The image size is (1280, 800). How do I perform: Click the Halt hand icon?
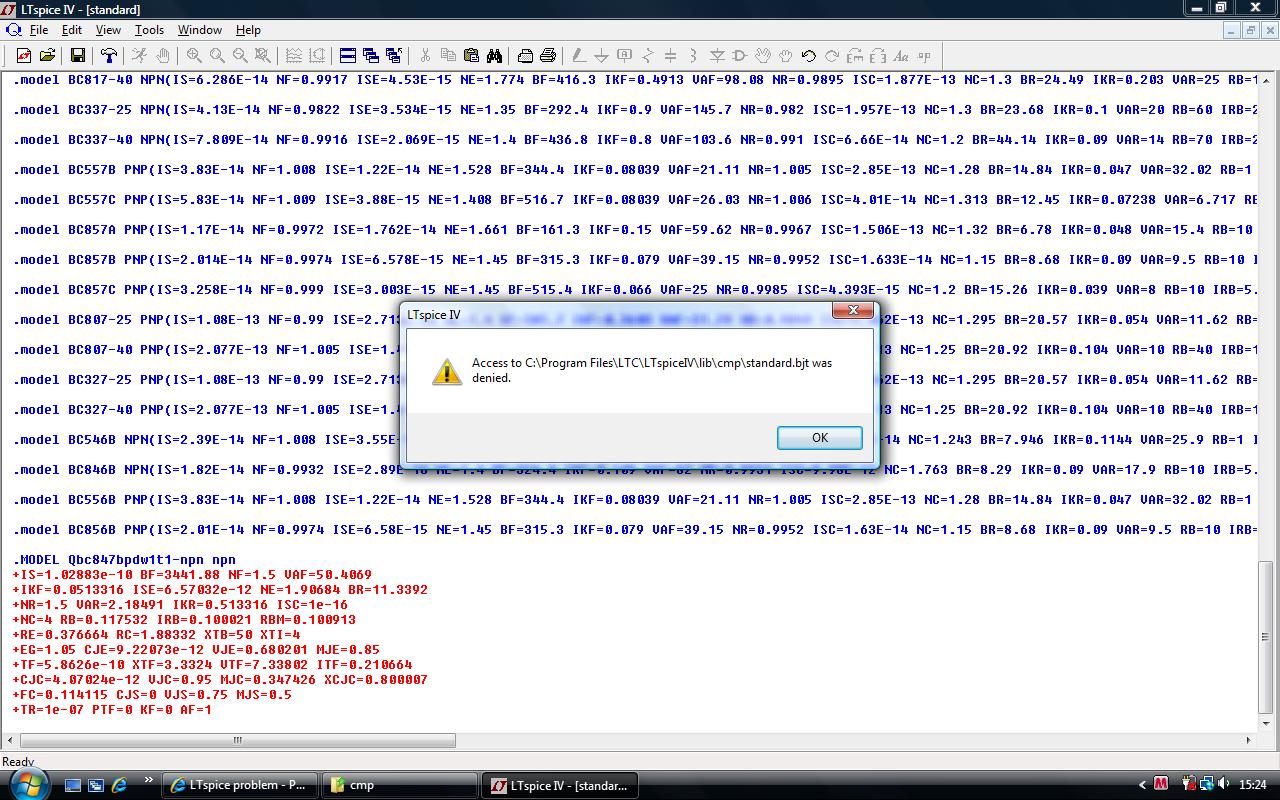coord(163,56)
